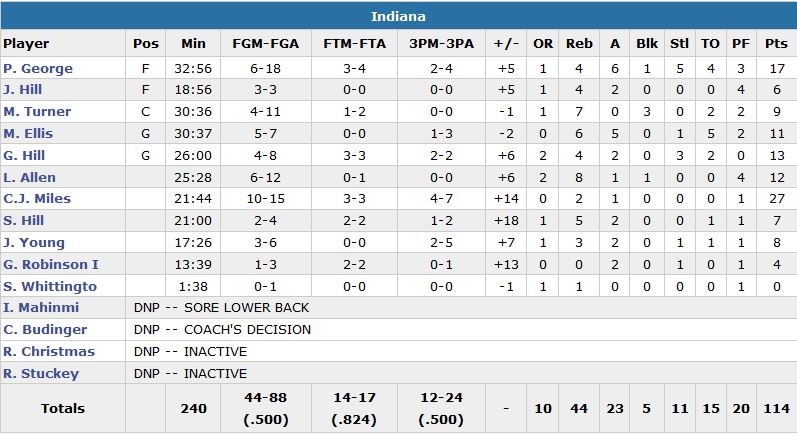Click the Pts column header
Viewport: 797px width, 434px height.
(775, 44)
